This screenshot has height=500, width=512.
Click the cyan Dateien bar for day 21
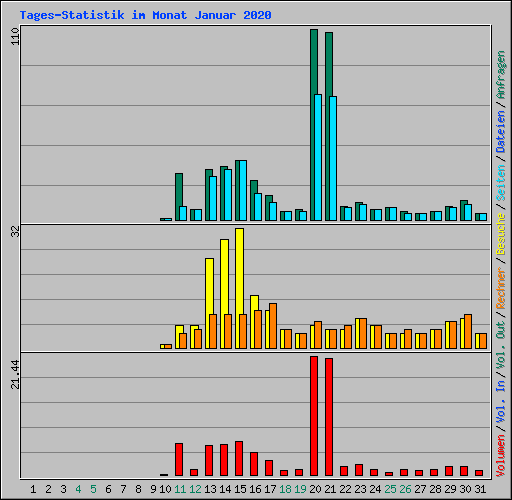[333, 158]
